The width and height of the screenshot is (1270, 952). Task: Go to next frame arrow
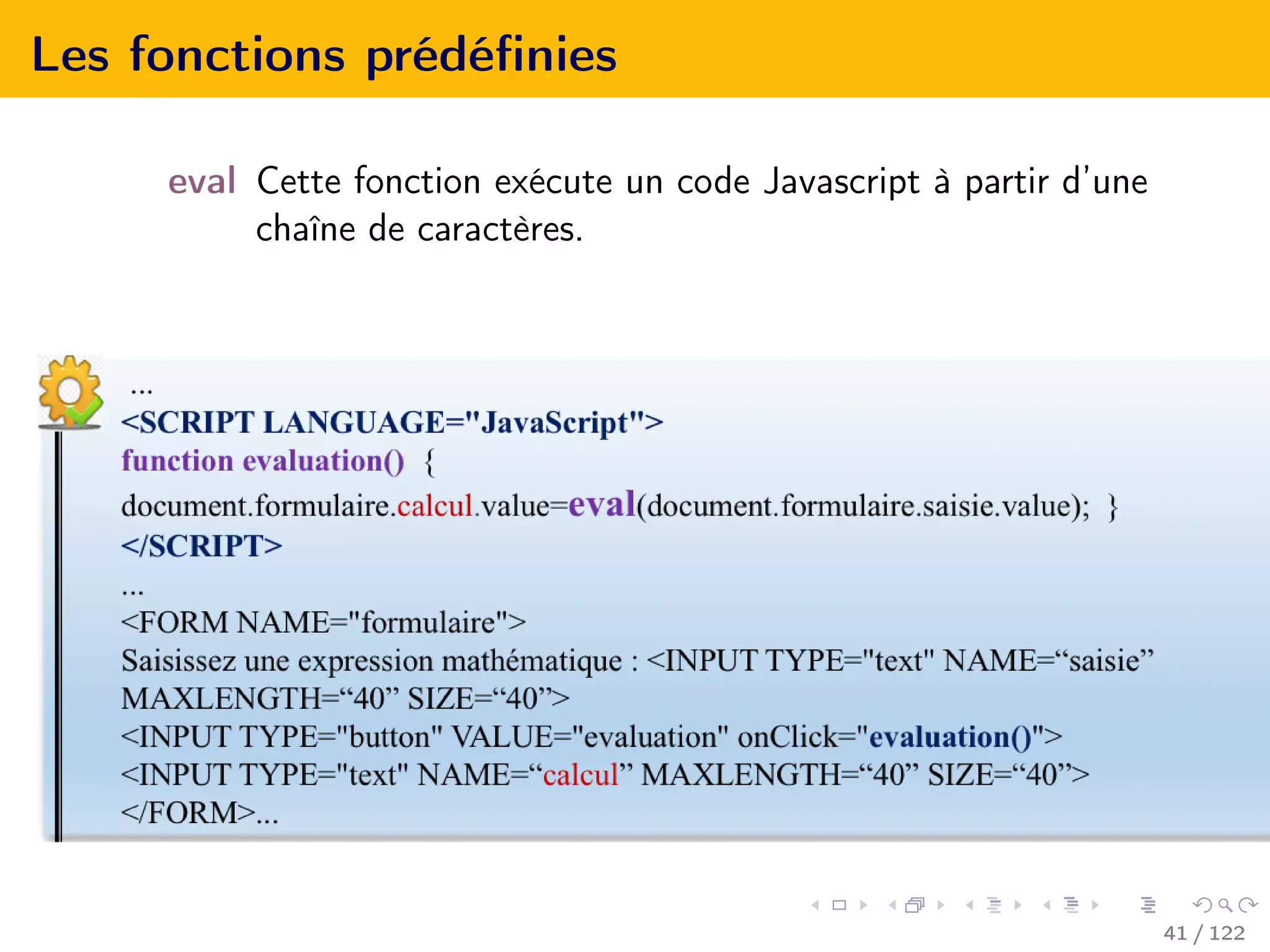tap(941, 906)
